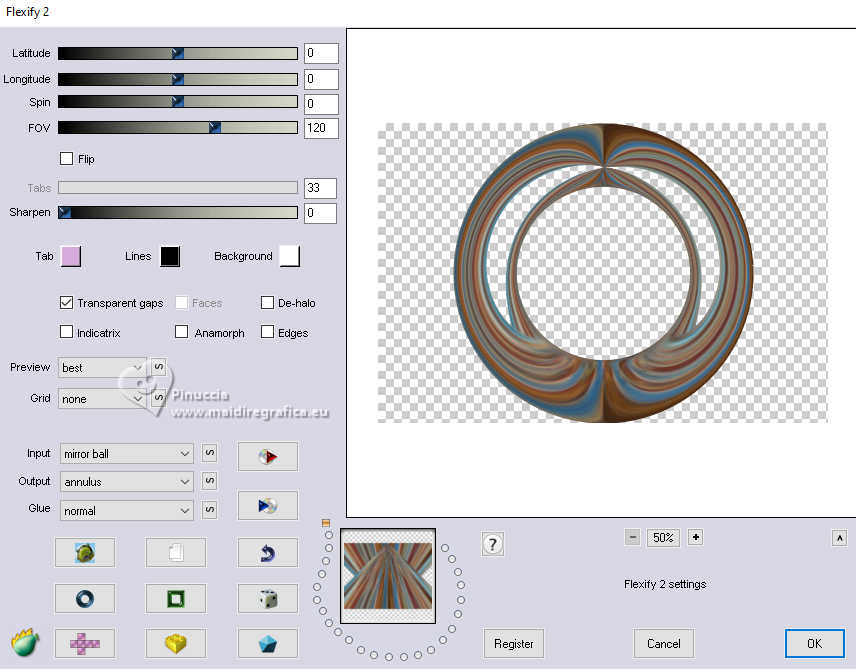Screen dimensions: 856x669
Task: Open the Background color swatch
Action: [x=289, y=256]
